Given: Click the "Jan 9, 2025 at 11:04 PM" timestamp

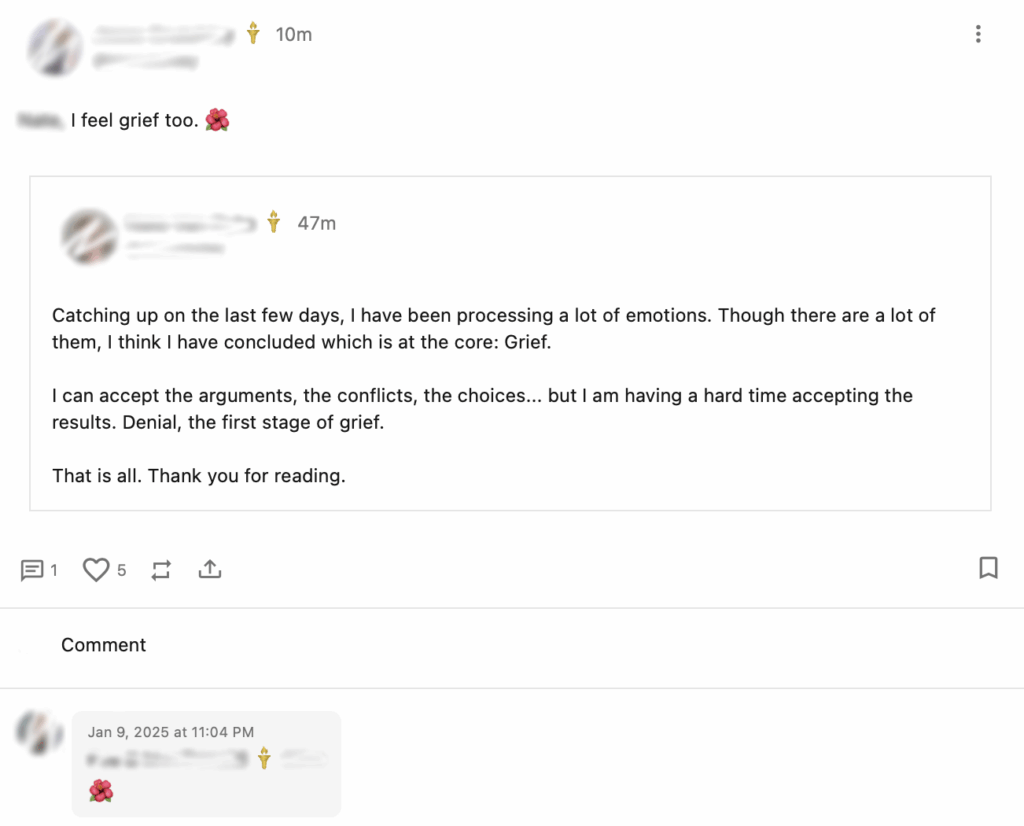Looking at the screenshot, I should tap(170, 732).
